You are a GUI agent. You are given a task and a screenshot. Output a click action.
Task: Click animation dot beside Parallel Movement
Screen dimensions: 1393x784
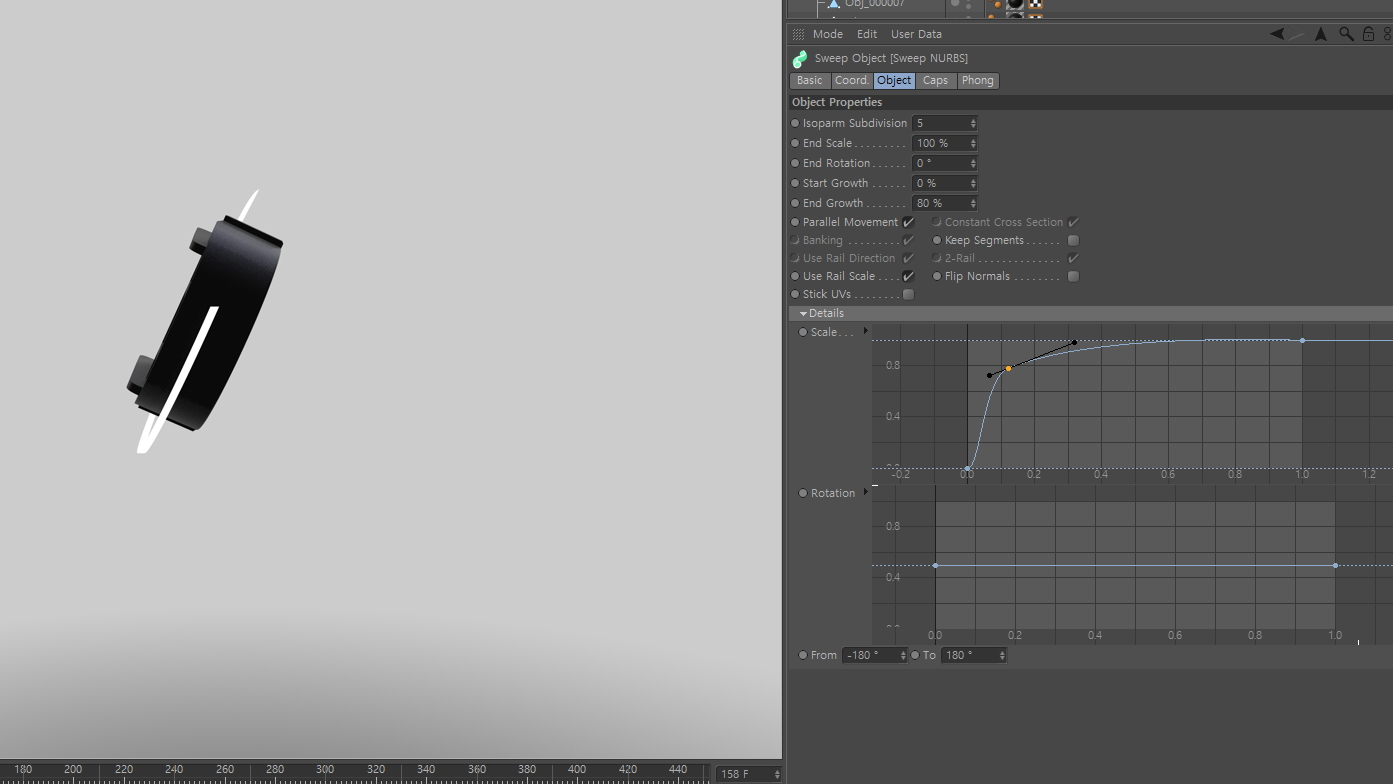[x=795, y=222]
